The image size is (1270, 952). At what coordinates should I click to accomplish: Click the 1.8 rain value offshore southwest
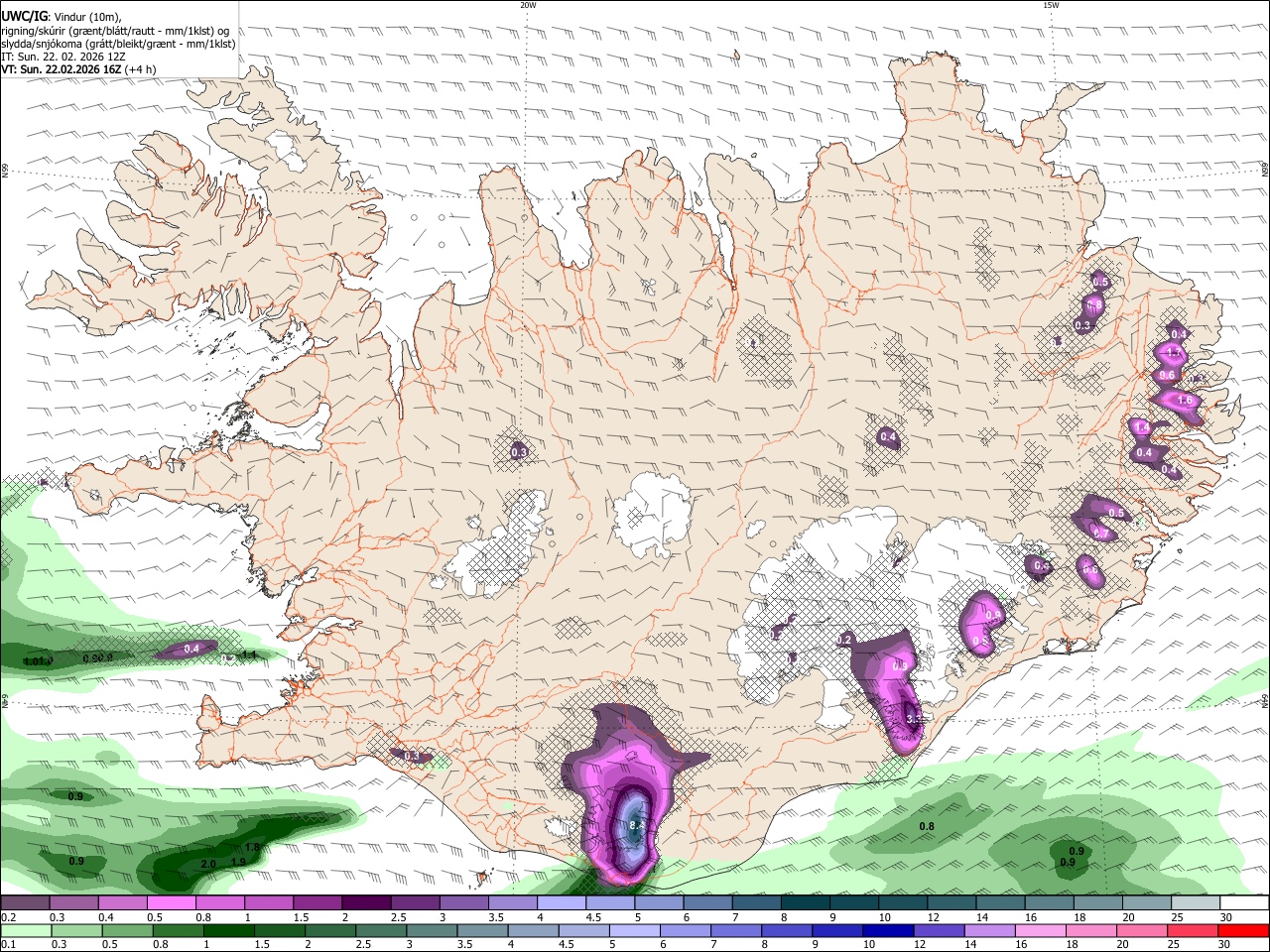point(252,847)
